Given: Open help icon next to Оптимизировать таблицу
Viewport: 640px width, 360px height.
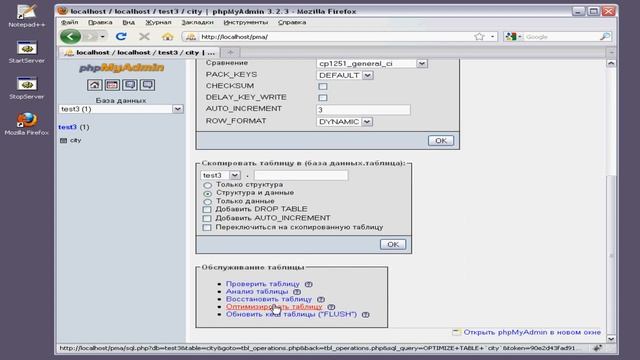Looking at the screenshot, I should coord(331,307).
